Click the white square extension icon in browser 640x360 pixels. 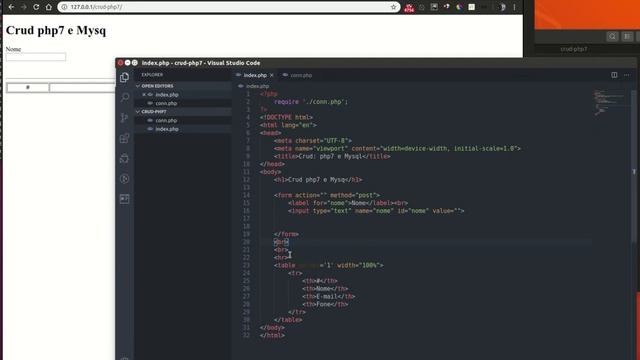click(471, 7)
